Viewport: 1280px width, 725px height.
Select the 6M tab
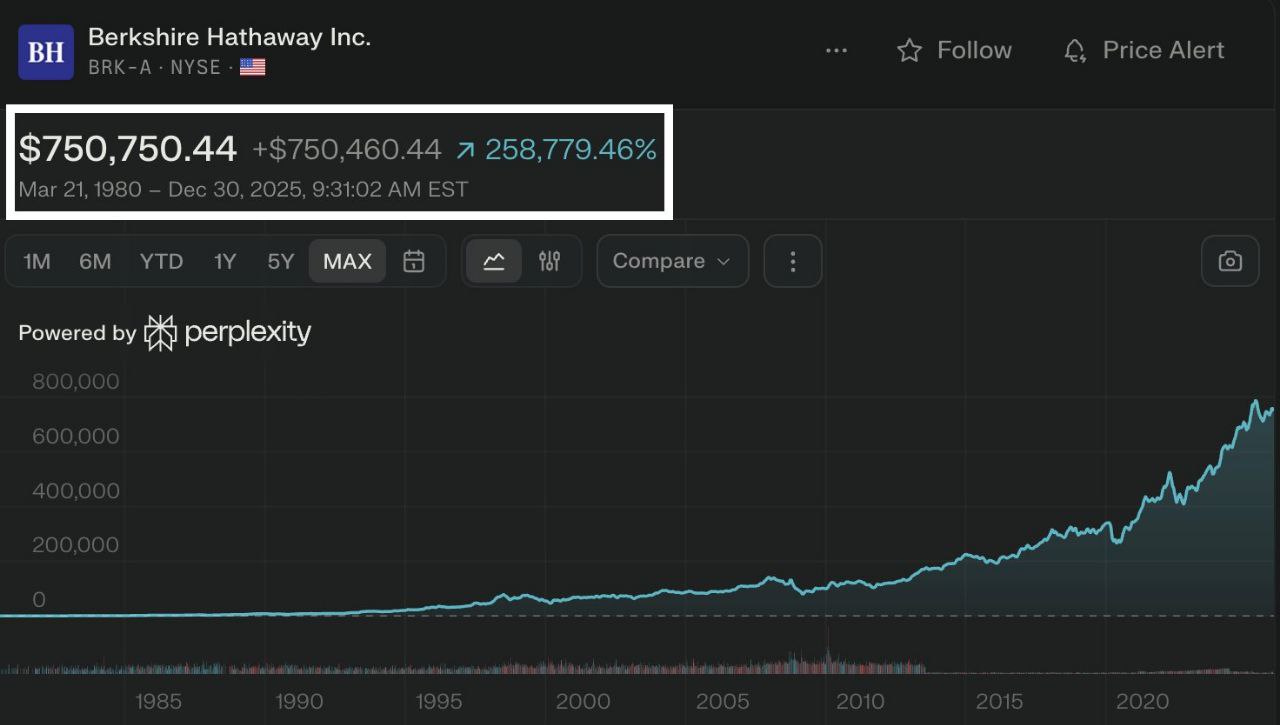(95, 261)
